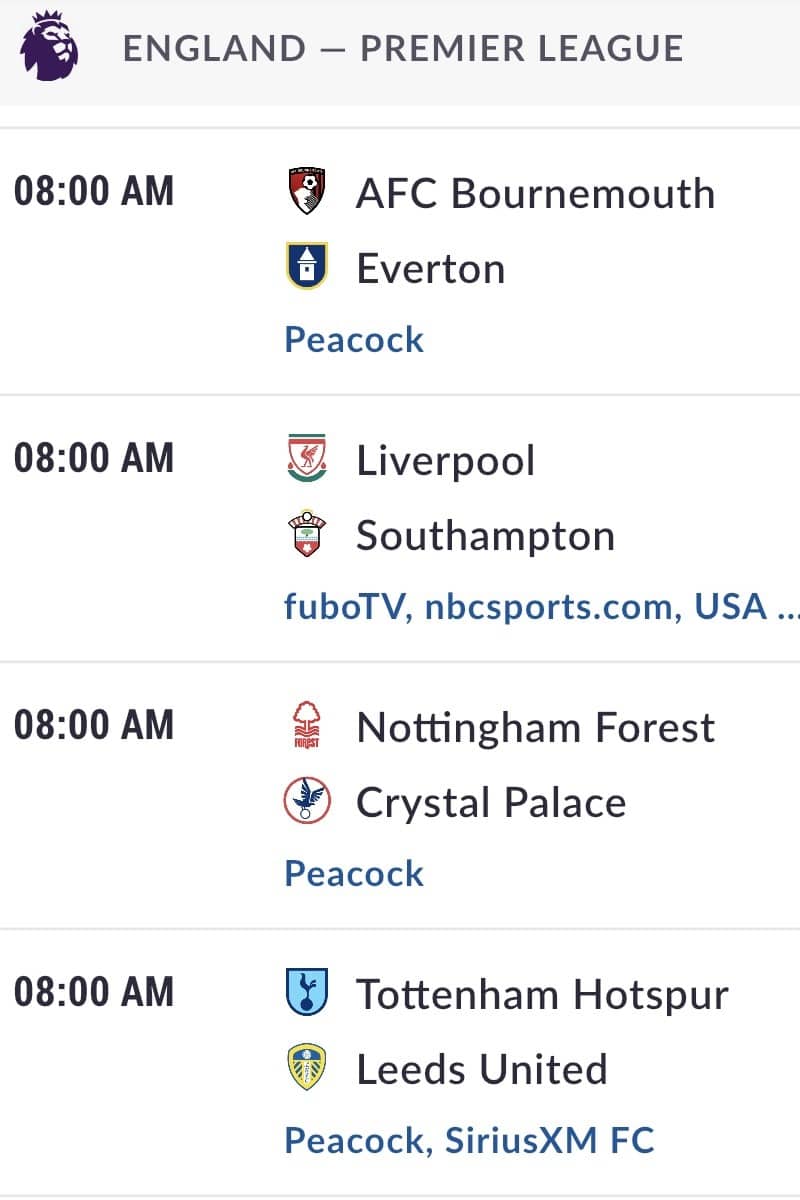Tap the Premier League lion logo
This screenshot has height=1200, width=800.
click(x=48, y=46)
